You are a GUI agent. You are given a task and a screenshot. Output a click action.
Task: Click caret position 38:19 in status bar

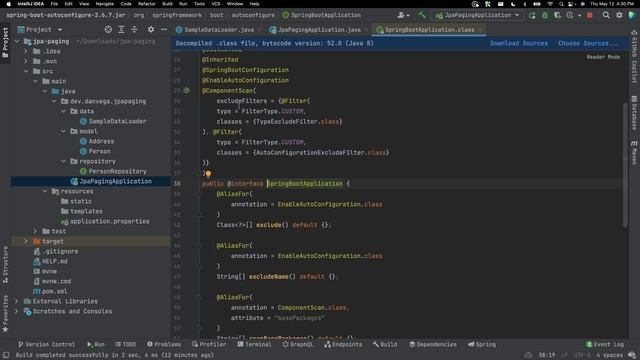pyautogui.click(x=547, y=355)
